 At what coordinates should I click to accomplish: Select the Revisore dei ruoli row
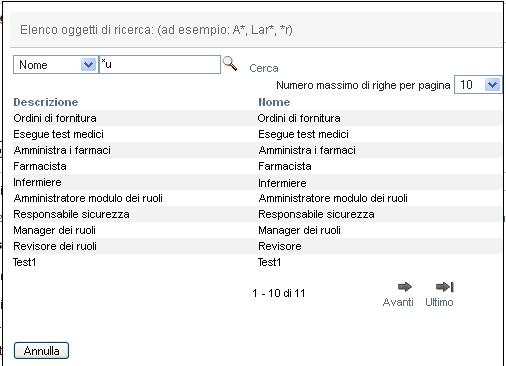(x=257, y=246)
